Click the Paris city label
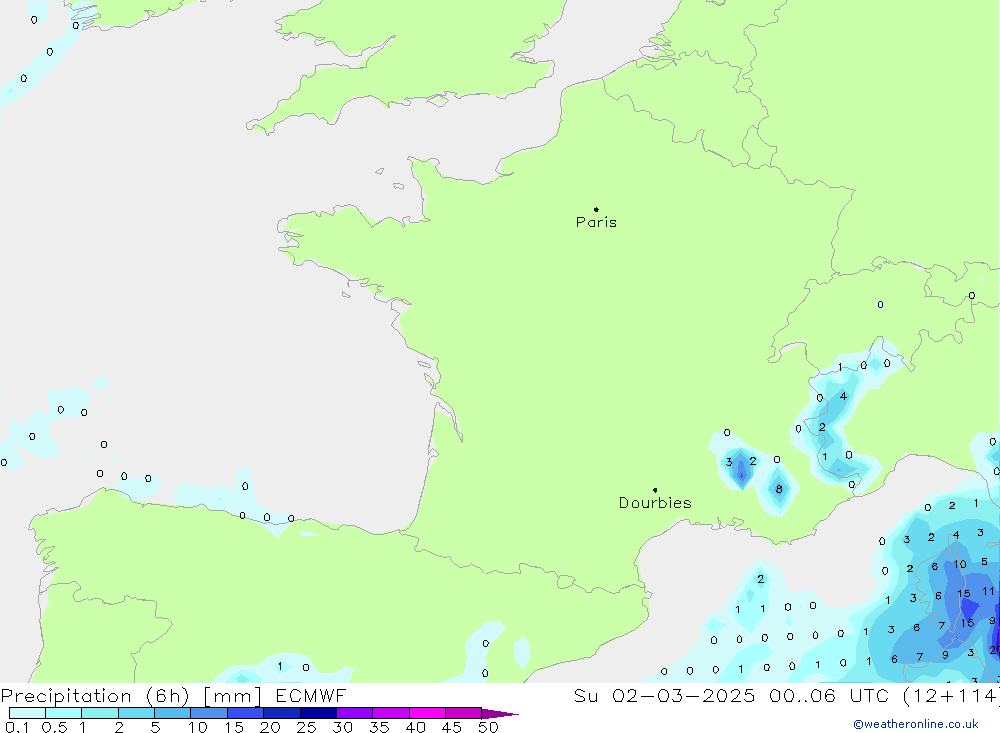 (x=596, y=222)
